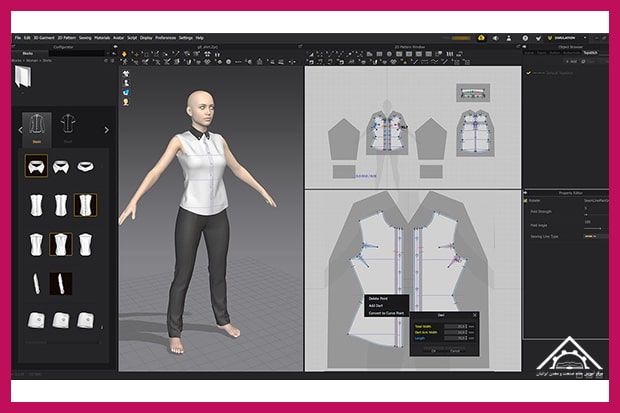
Task: Click the warning triangle icon in the 2D toolbar
Action: pos(405,62)
